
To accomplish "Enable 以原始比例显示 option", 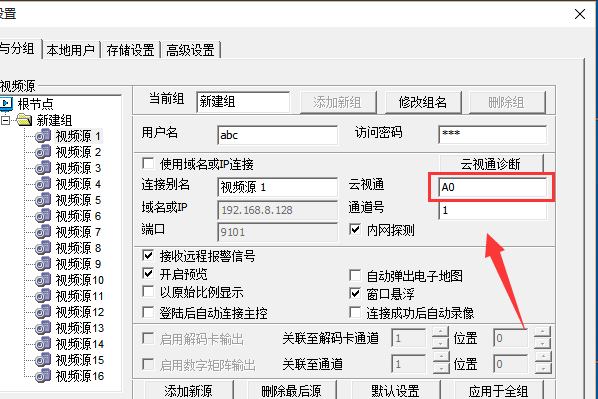I will coord(148,292).
